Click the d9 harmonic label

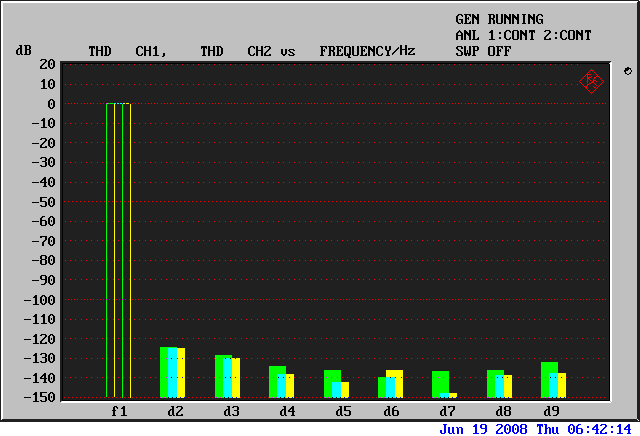pyautogui.click(x=551, y=411)
